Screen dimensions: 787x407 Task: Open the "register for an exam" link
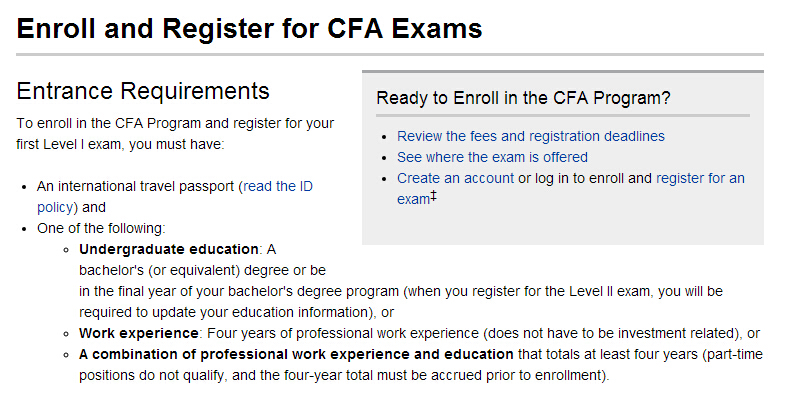point(700,178)
